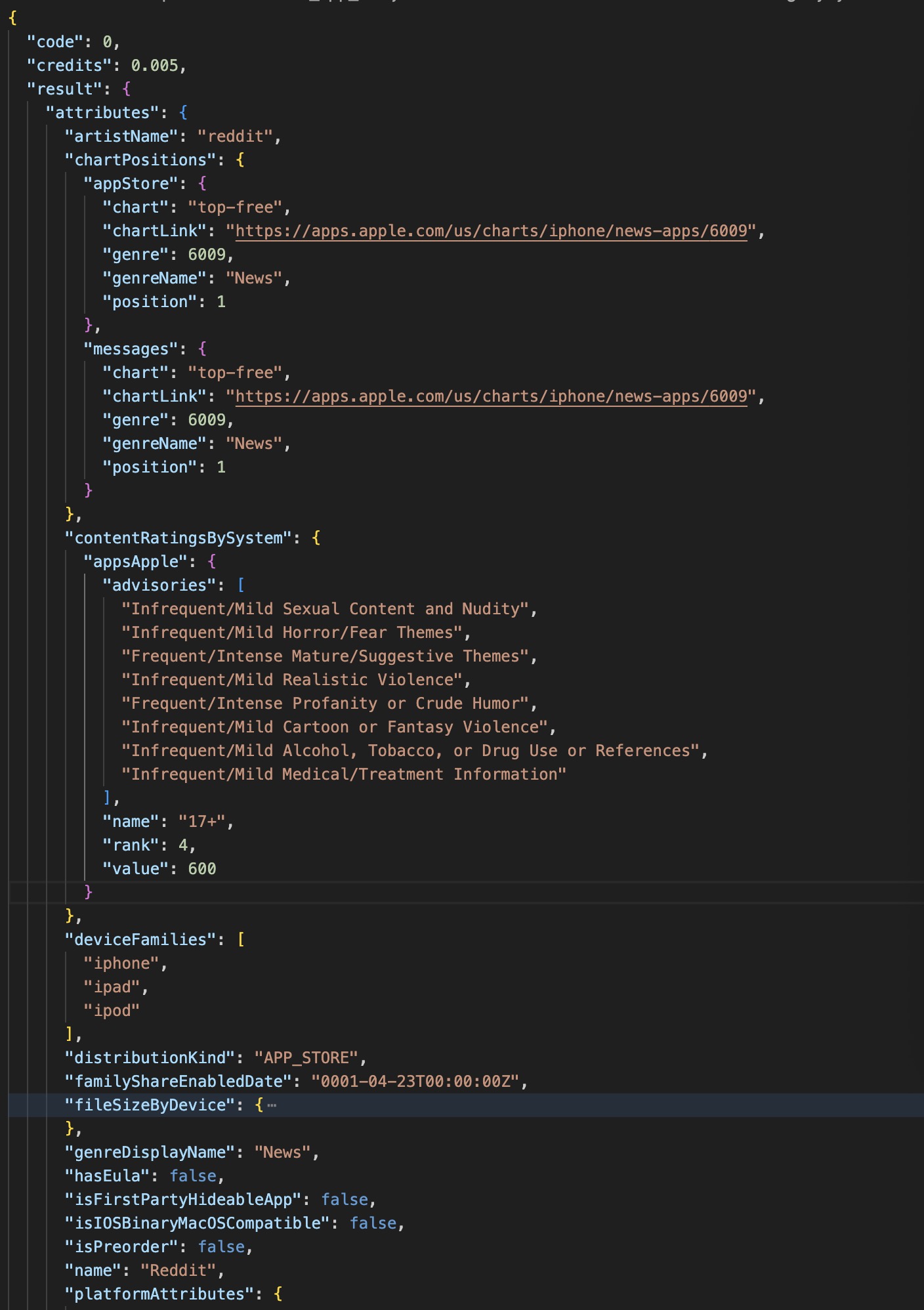
Task: Click "top-free" under messages
Action: point(236,373)
